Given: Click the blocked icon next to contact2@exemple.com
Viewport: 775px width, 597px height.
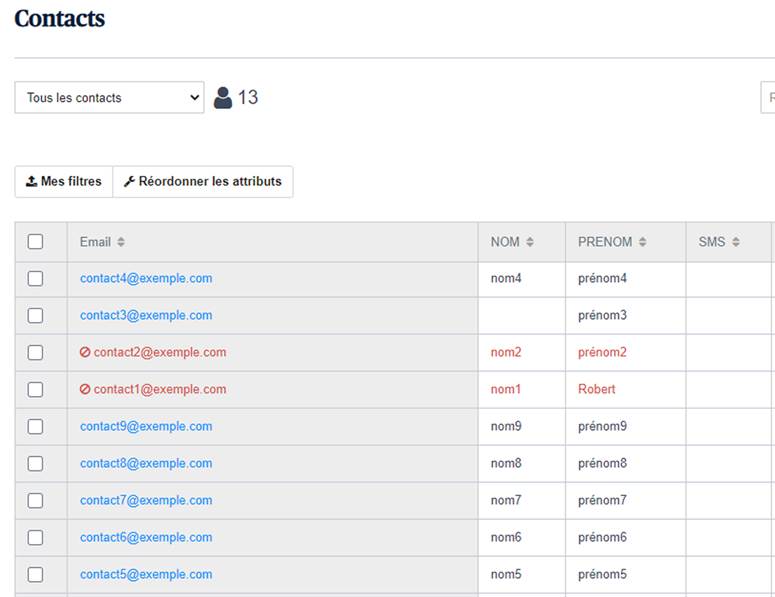Looking at the screenshot, I should (85, 352).
